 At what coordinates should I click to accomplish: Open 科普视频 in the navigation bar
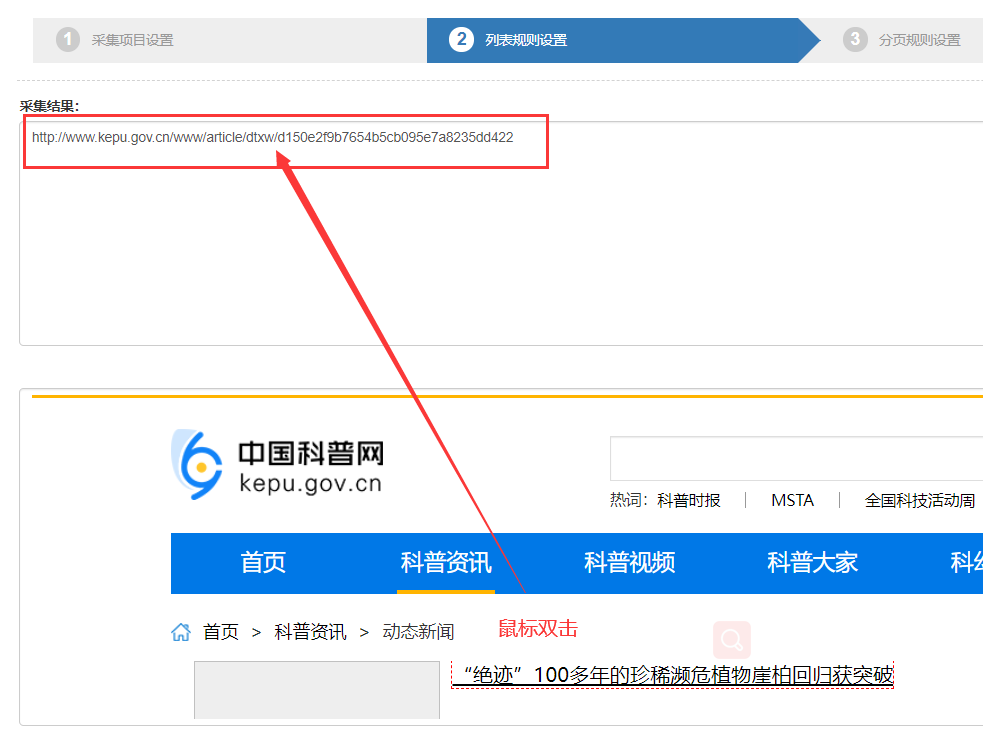point(629,562)
